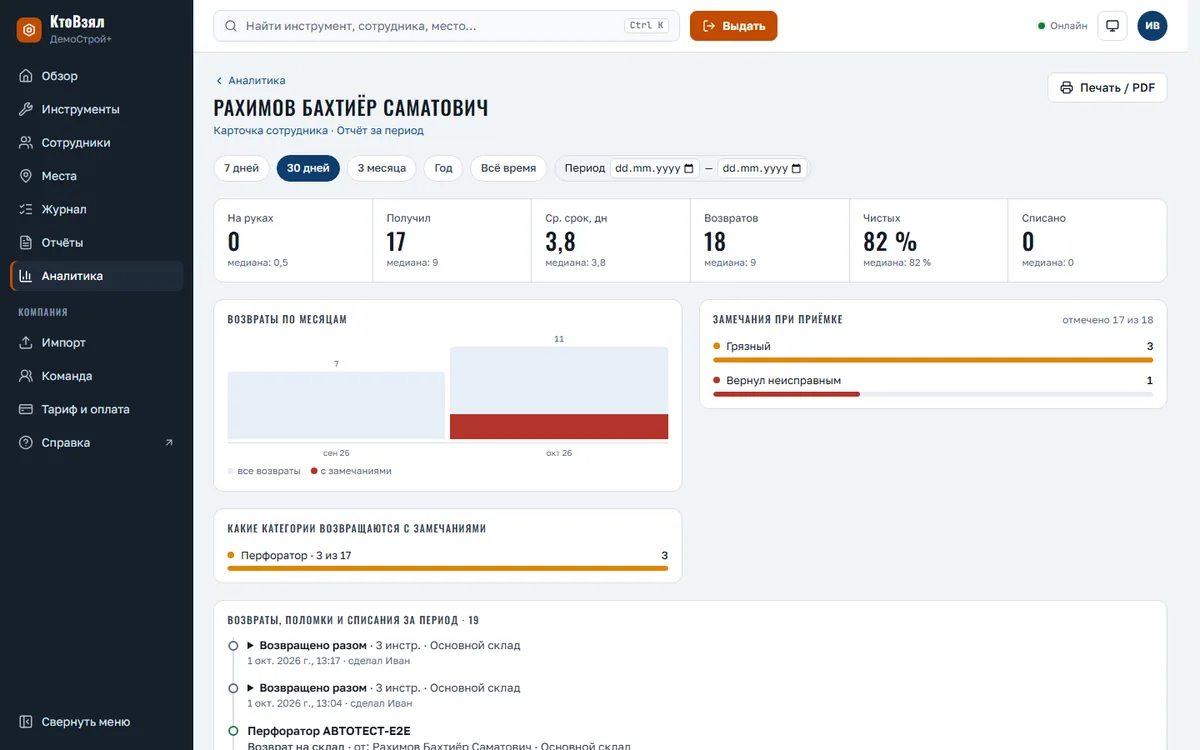
Task: Click the ИВ user avatar
Action: [1152, 26]
